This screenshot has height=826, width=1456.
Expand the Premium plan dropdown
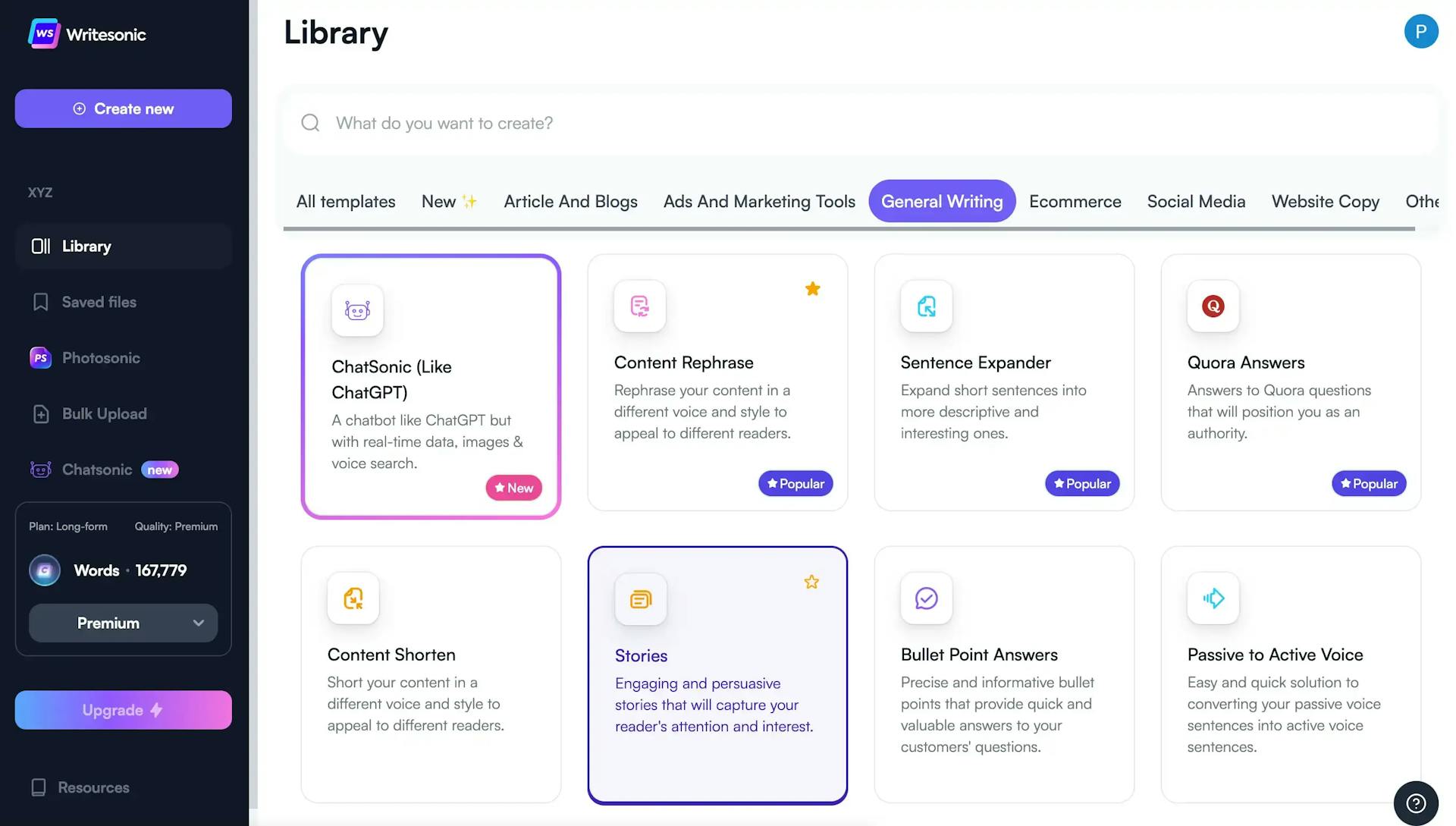click(x=122, y=622)
